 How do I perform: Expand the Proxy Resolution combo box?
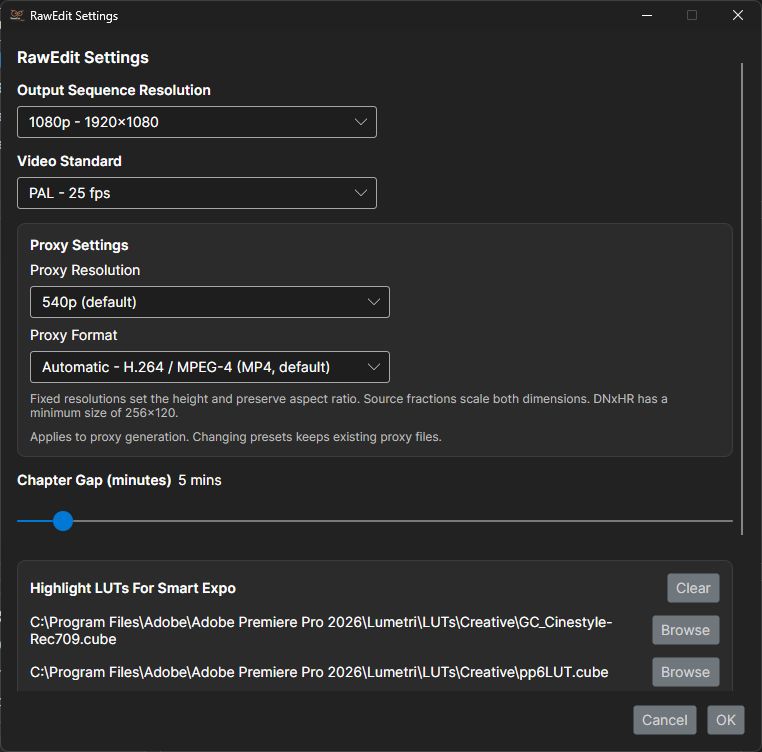(x=209, y=302)
